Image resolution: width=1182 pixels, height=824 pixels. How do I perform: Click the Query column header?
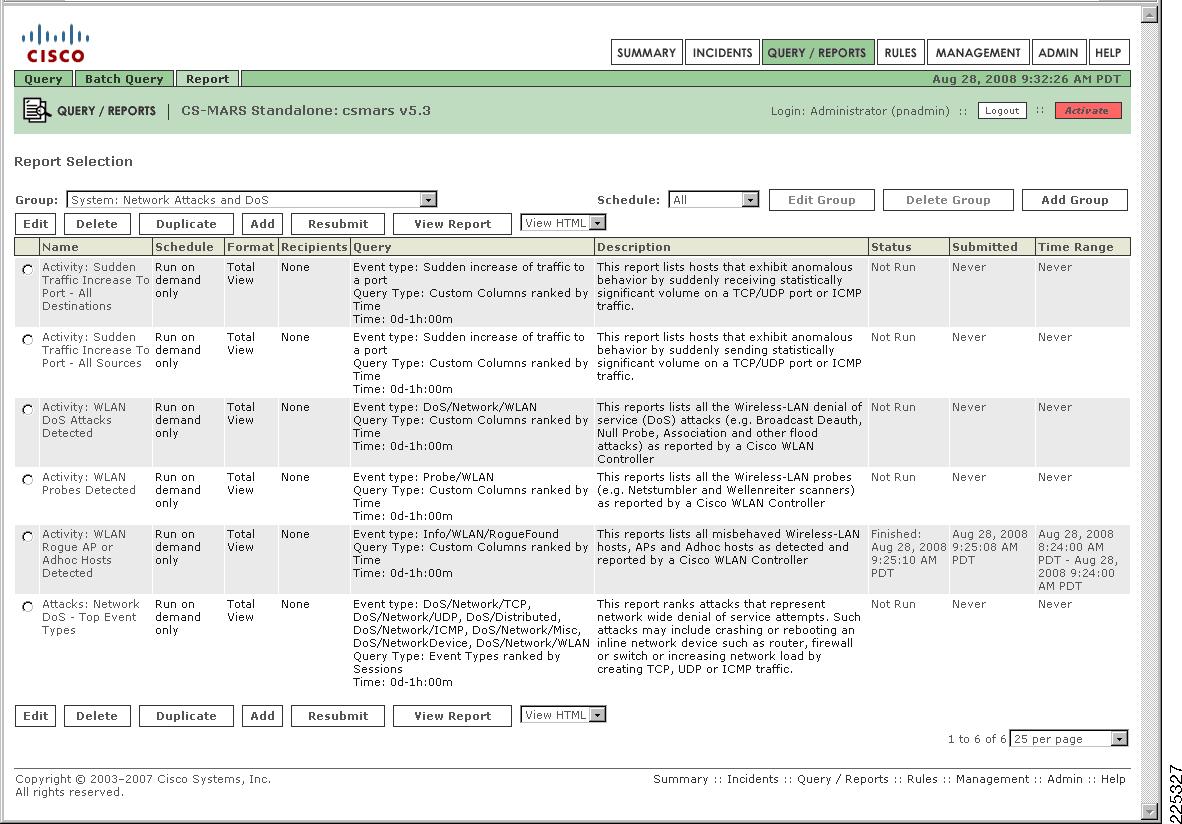472,247
